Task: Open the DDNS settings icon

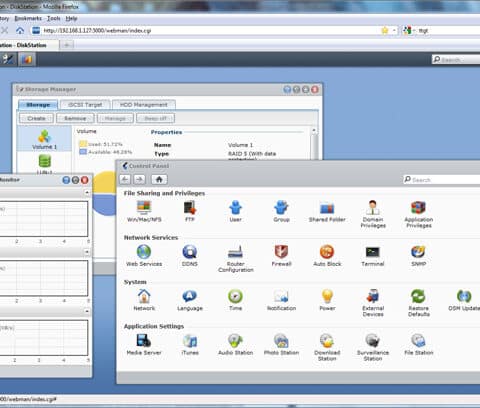Action: pyautogui.click(x=190, y=255)
